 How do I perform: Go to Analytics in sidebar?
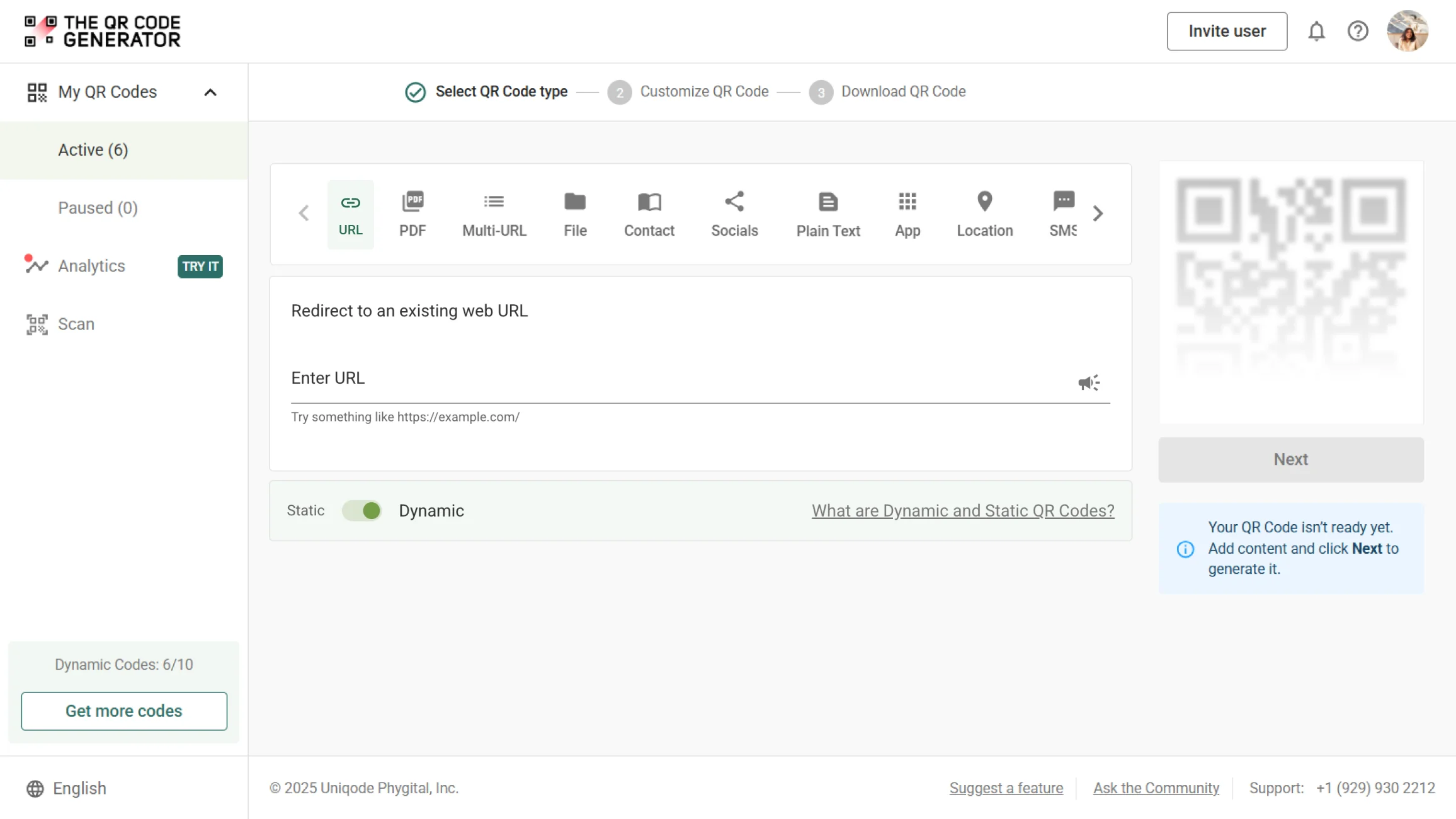(91, 266)
